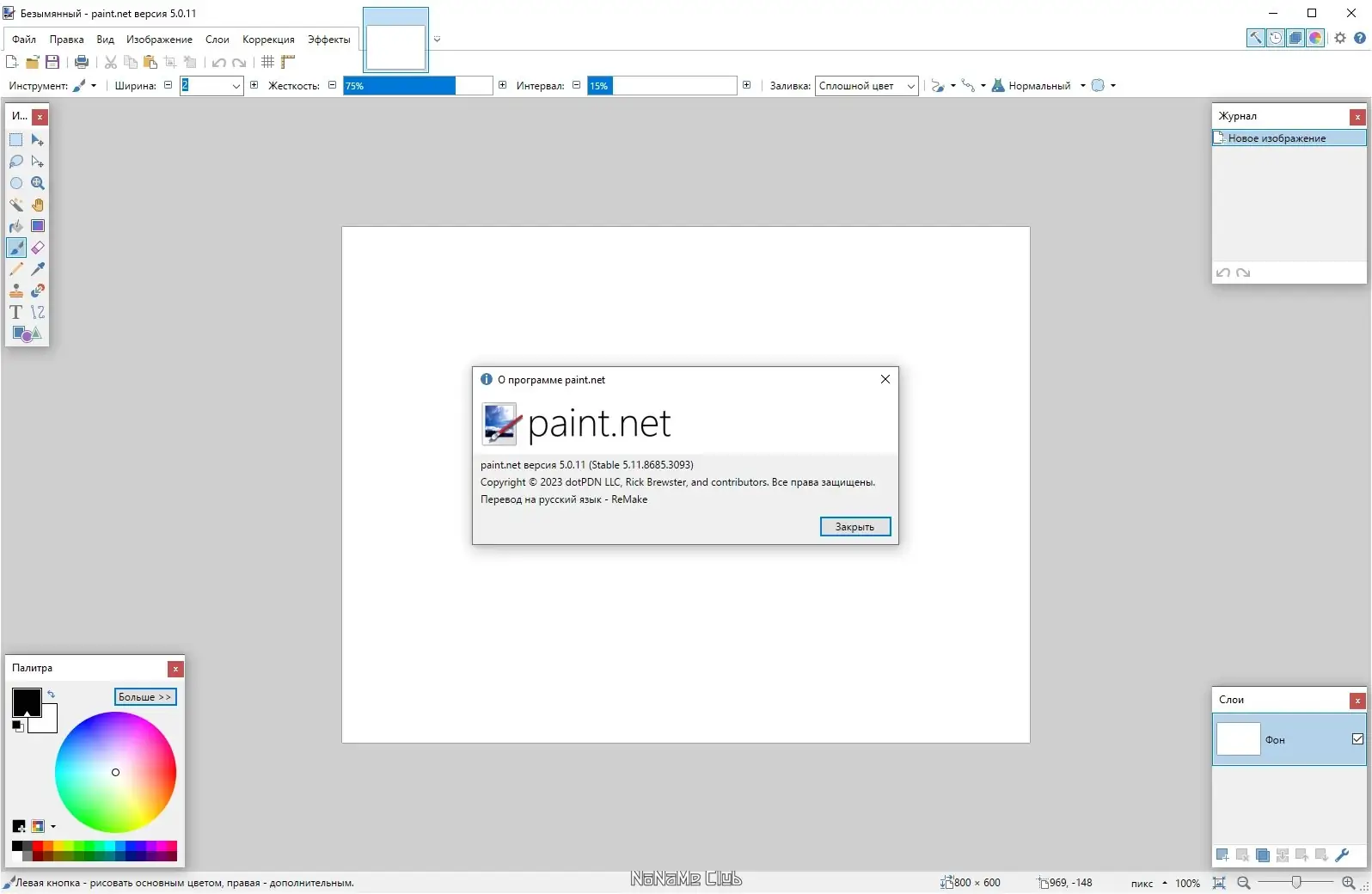
Task: Select the Paint Bucket tool
Action: 16,226
